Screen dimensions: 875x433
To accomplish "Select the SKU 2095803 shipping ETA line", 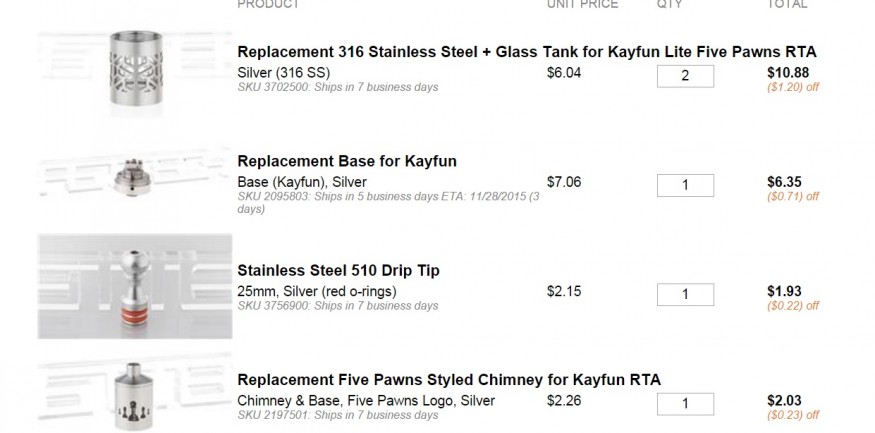I will [x=388, y=203].
